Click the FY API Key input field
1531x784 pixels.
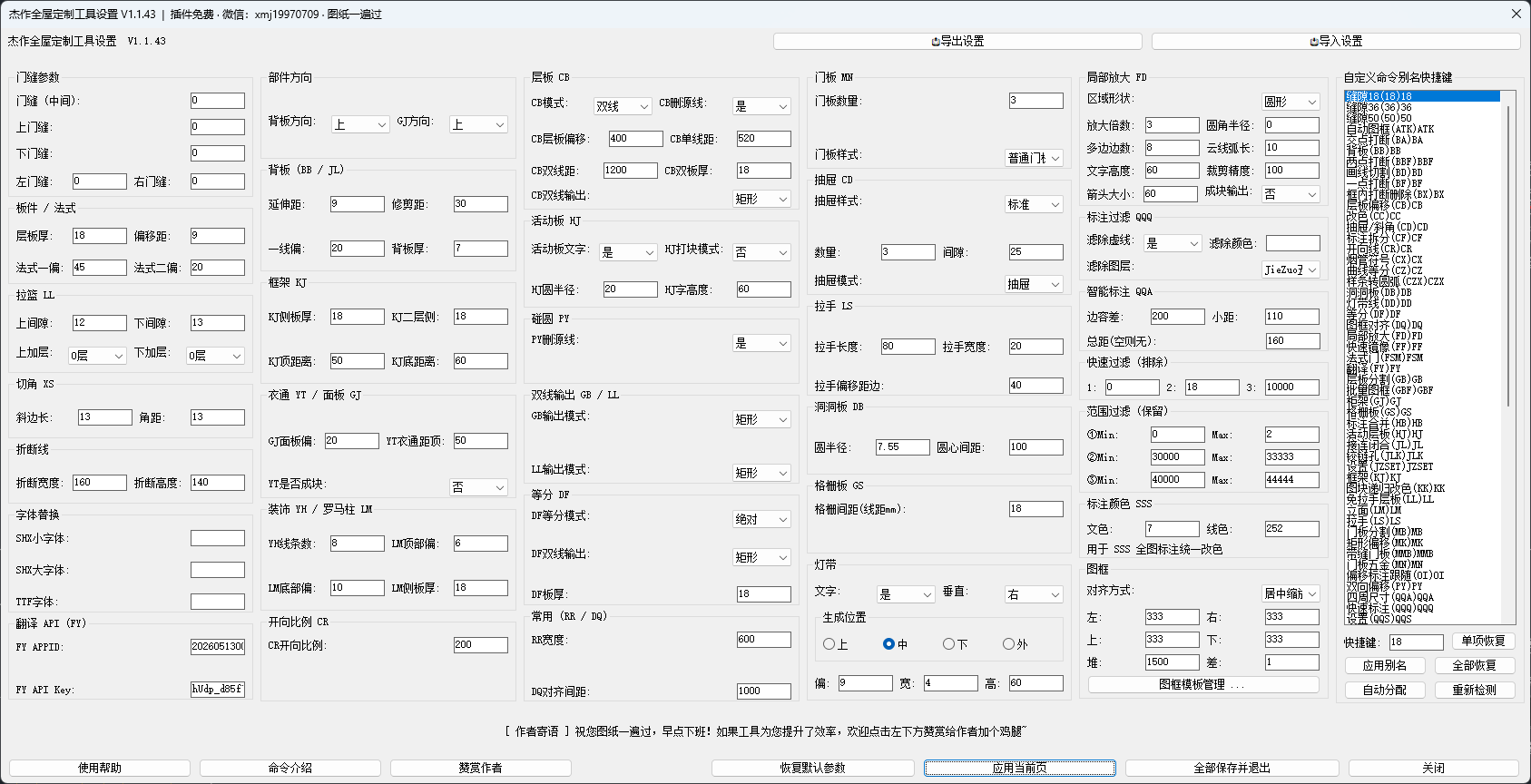(218, 690)
